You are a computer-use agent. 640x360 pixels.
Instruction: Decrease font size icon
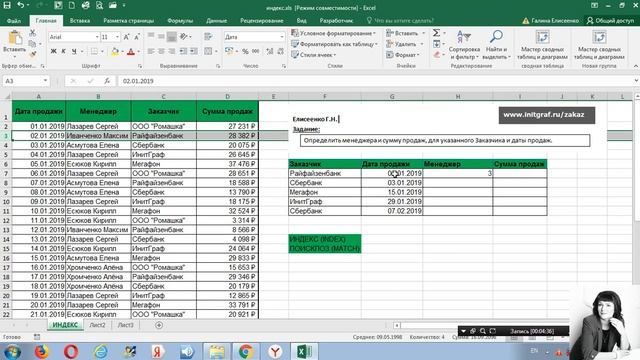(137, 37)
